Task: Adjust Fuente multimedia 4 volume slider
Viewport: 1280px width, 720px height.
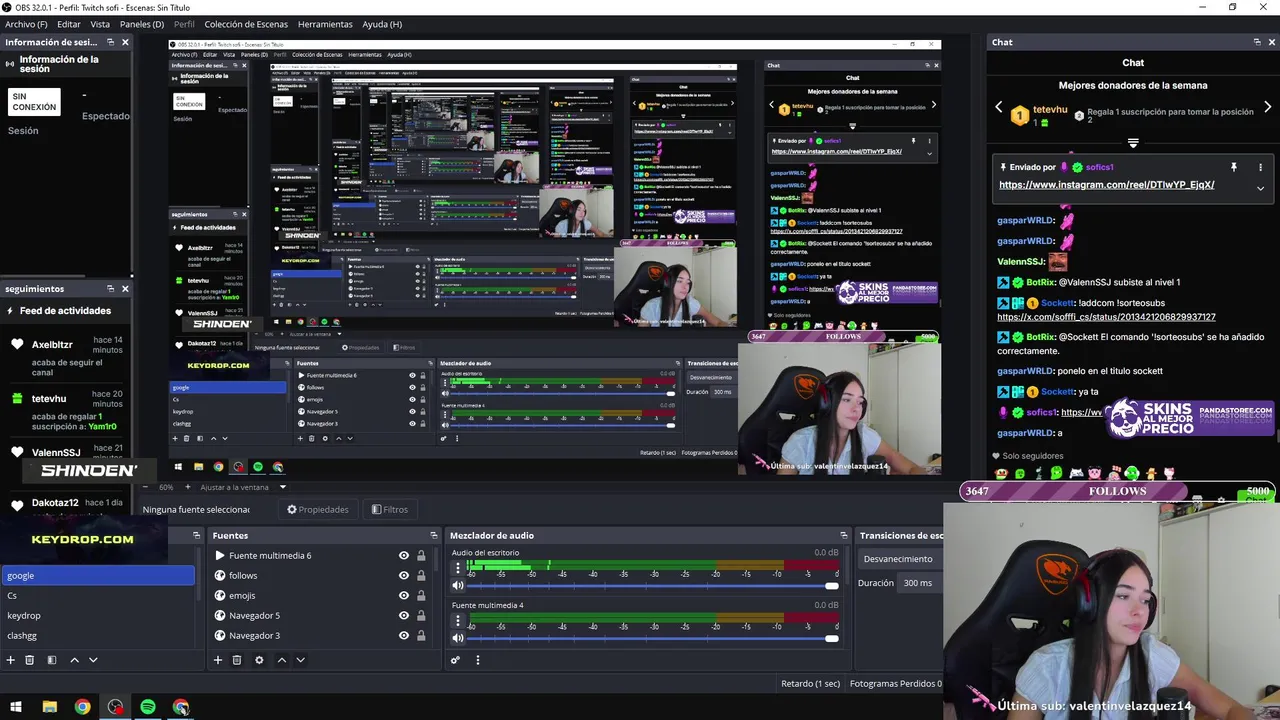Action: point(652,638)
